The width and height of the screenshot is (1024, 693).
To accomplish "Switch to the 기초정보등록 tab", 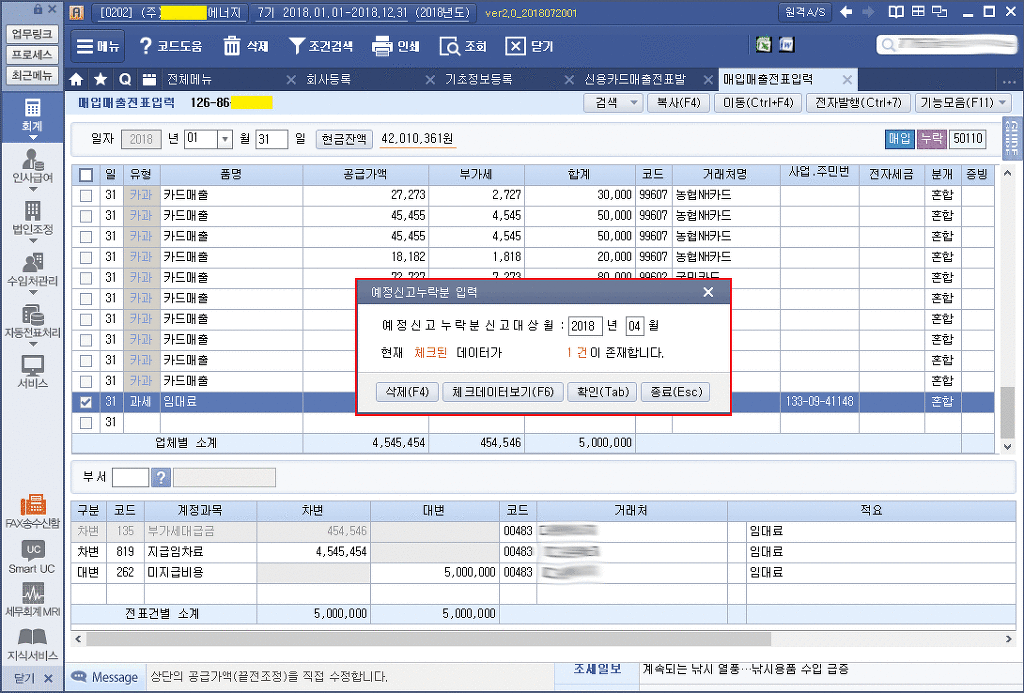I will (x=478, y=80).
